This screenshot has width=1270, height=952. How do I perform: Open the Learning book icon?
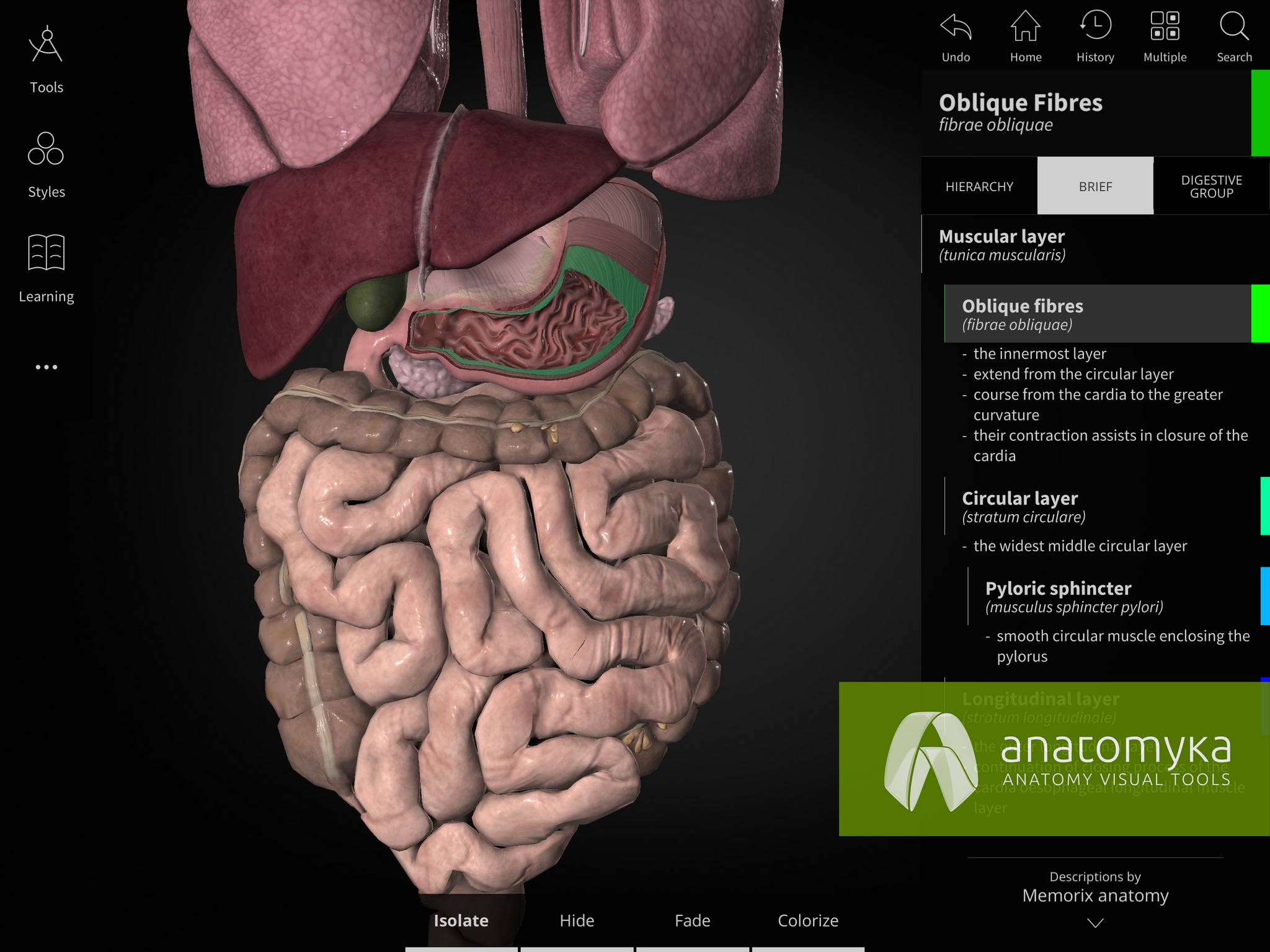[46, 252]
